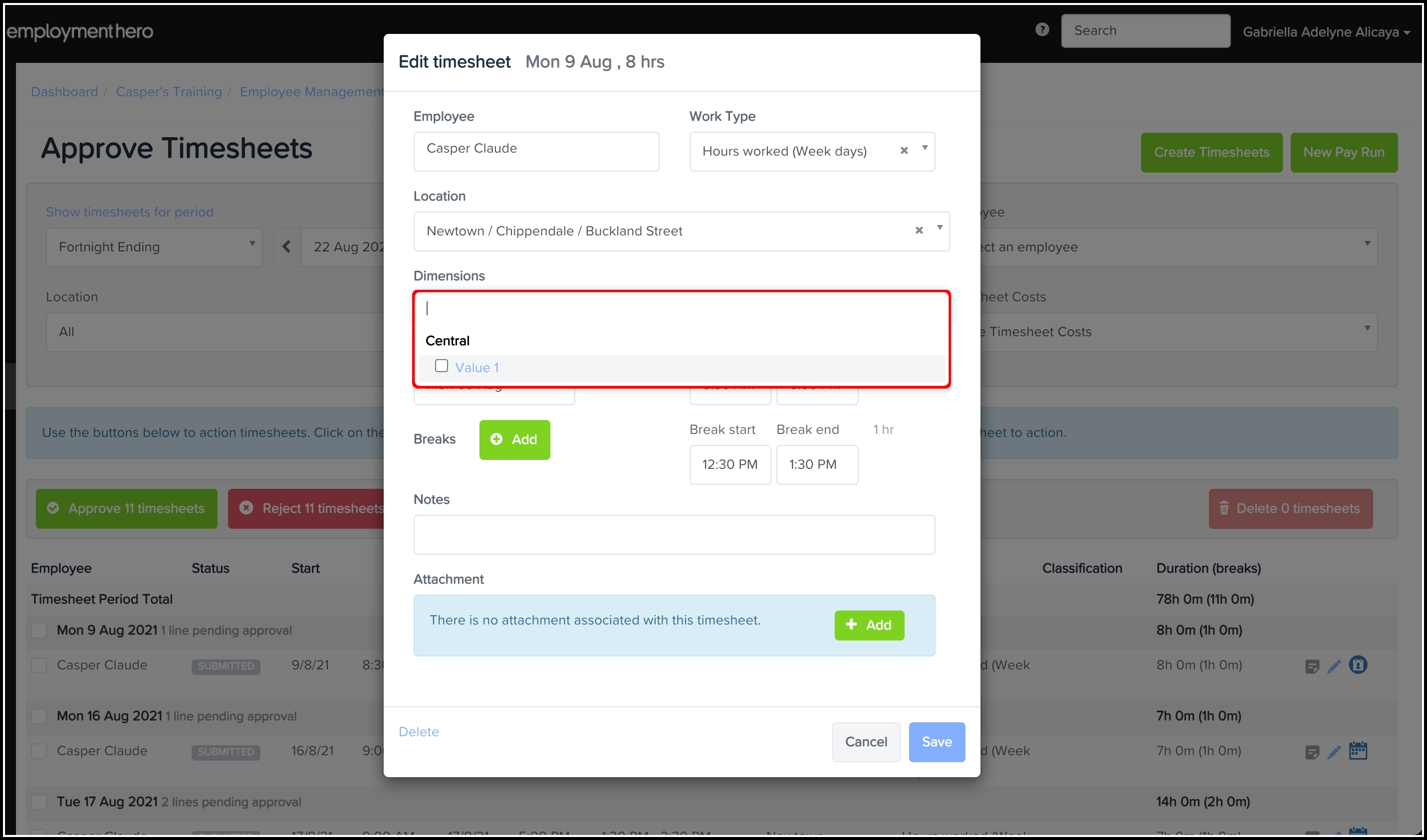This screenshot has height=840, width=1427.
Task: Select checkbox for Mon 16 Aug 2021 group
Action: click(39, 716)
